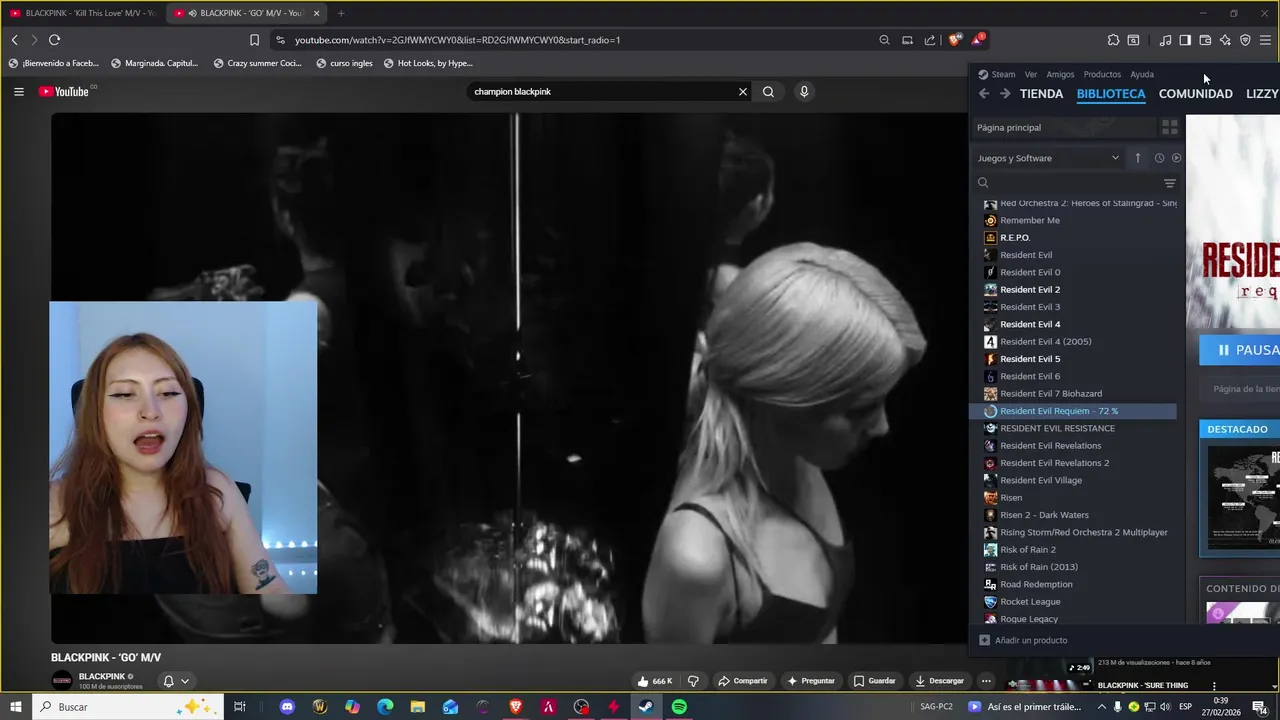
Task: Bookmark this page in address bar
Action: [x=254, y=40]
